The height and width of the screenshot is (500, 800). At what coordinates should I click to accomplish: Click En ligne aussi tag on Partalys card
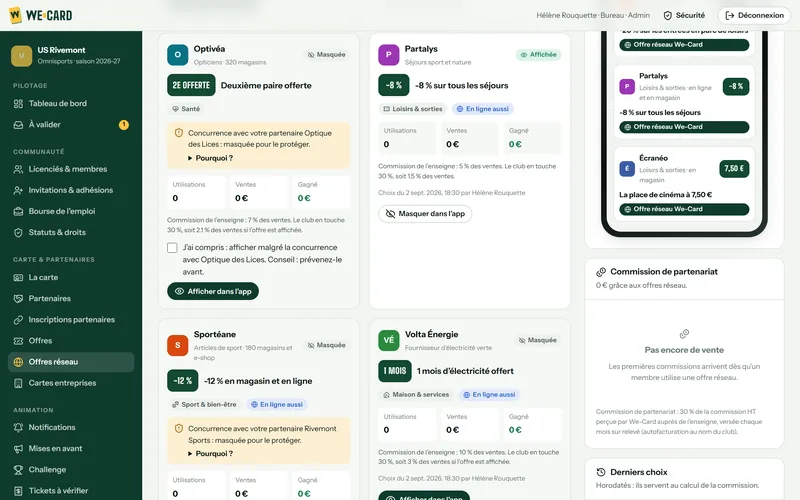pyautogui.click(x=482, y=109)
